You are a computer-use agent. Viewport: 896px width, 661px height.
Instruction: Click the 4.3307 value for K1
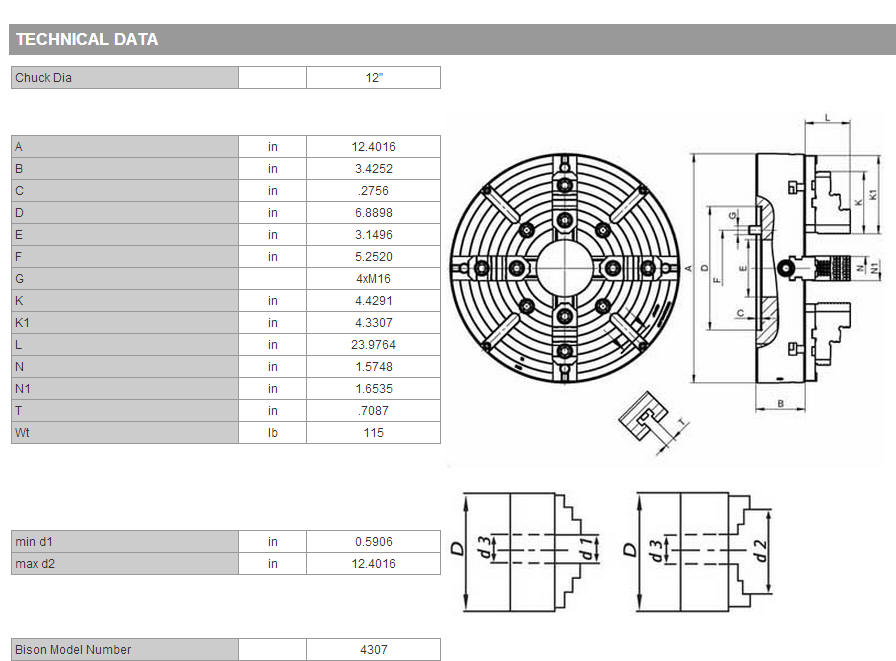[373, 323]
